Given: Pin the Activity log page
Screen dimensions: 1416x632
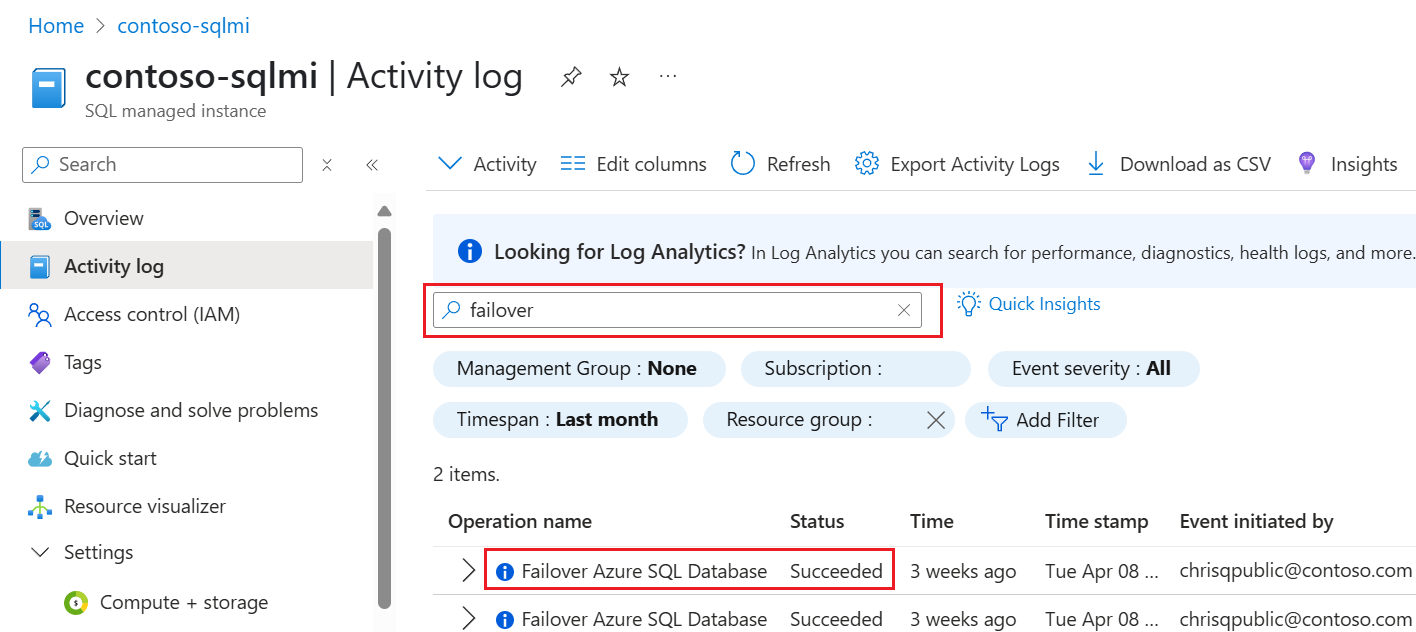Looking at the screenshot, I should pos(570,75).
